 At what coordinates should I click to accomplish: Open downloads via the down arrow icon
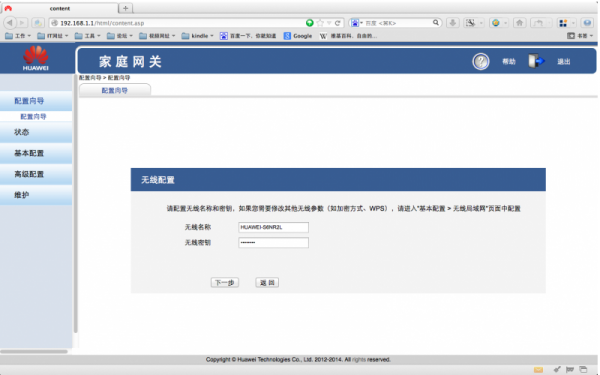[x=453, y=23]
